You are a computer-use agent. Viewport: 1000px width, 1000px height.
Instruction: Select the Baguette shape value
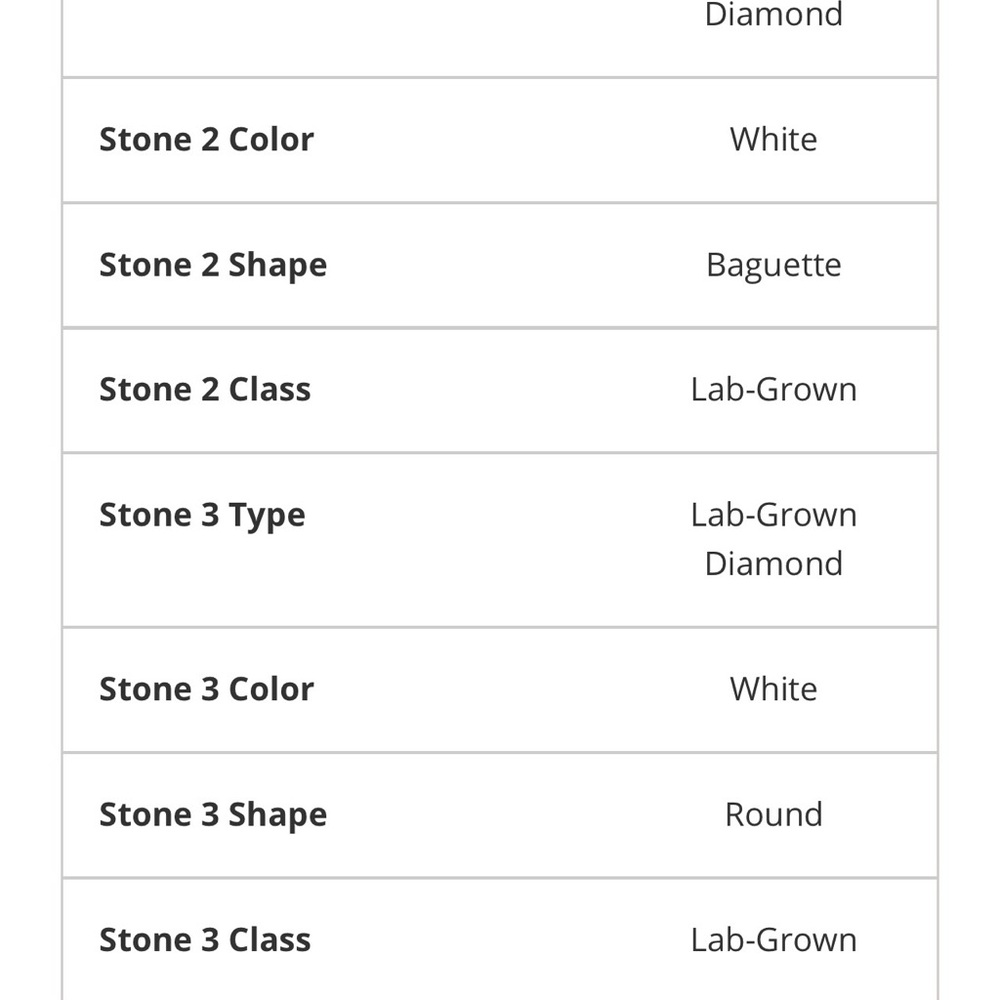coord(773,265)
